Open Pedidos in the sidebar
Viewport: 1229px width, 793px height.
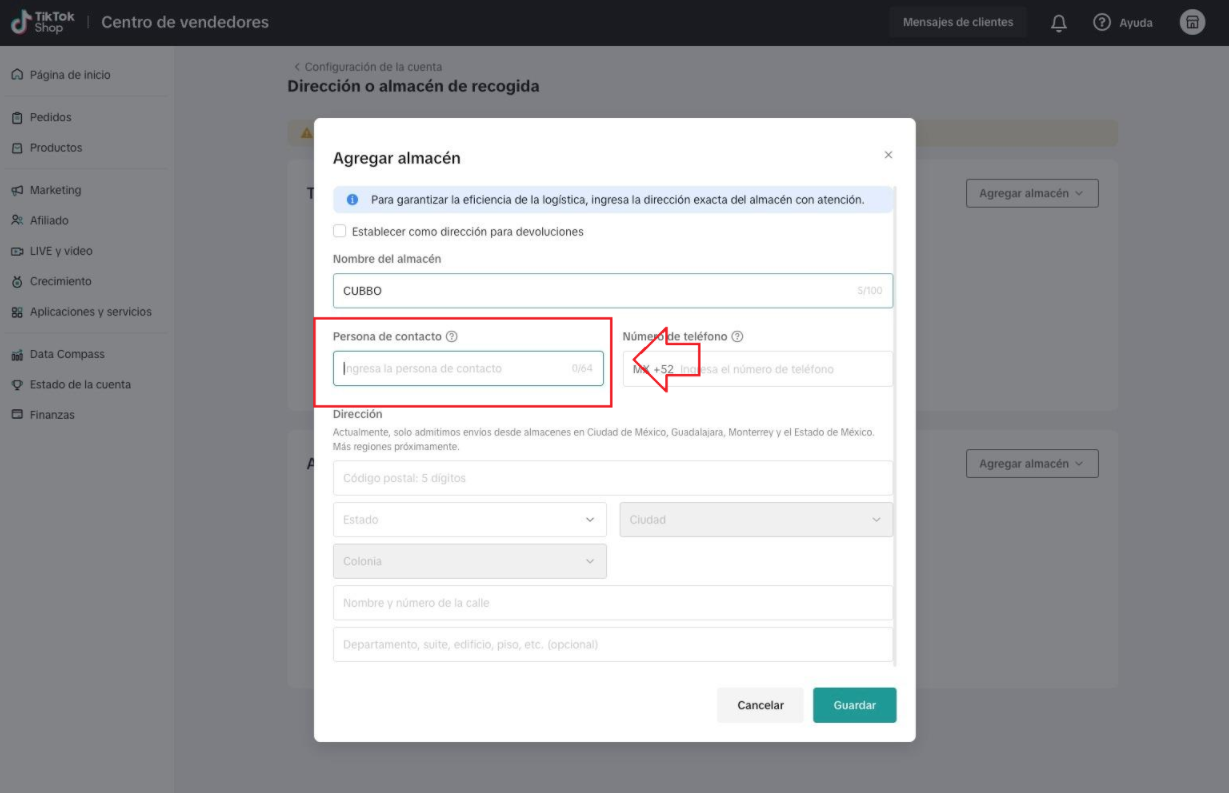click(50, 117)
